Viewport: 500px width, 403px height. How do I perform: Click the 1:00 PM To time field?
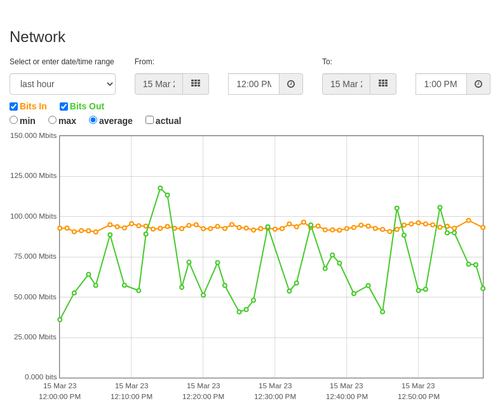[x=441, y=84]
